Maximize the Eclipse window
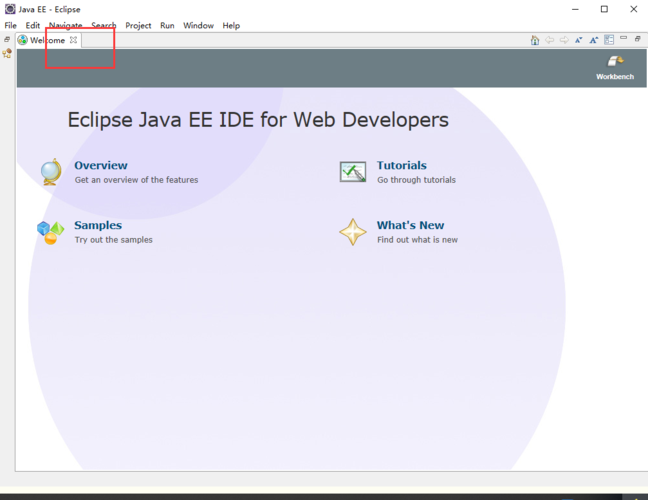The height and width of the screenshot is (500, 648). [x=604, y=9]
